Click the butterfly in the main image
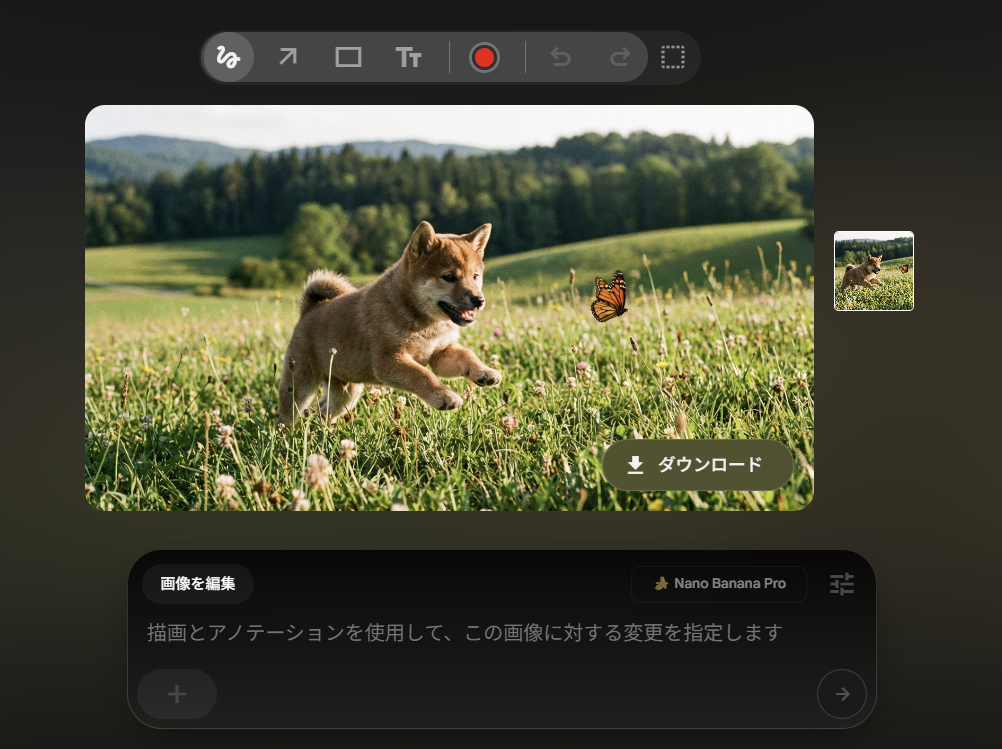Screen dimensions: 1002x749 tap(609, 297)
